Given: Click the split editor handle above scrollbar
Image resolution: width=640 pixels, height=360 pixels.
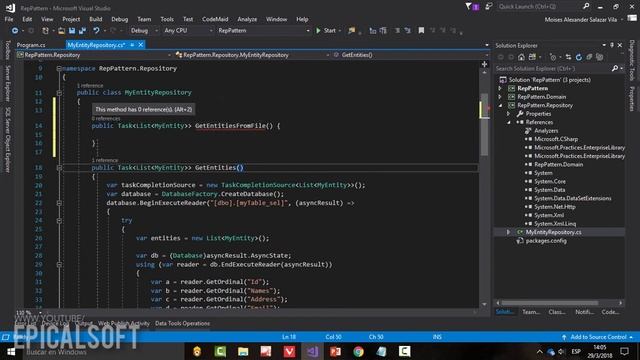Looking at the screenshot, I should pyautogui.click(x=484, y=64).
